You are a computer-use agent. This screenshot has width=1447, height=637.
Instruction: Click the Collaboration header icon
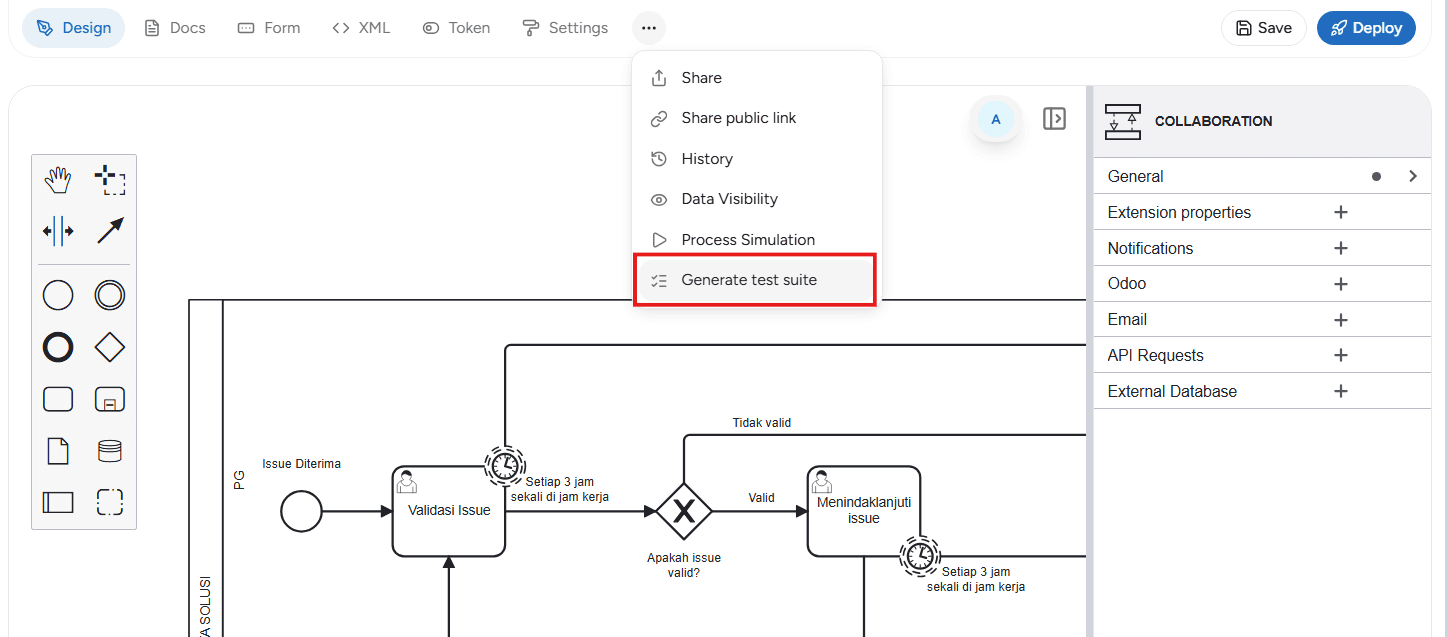(x=1123, y=121)
